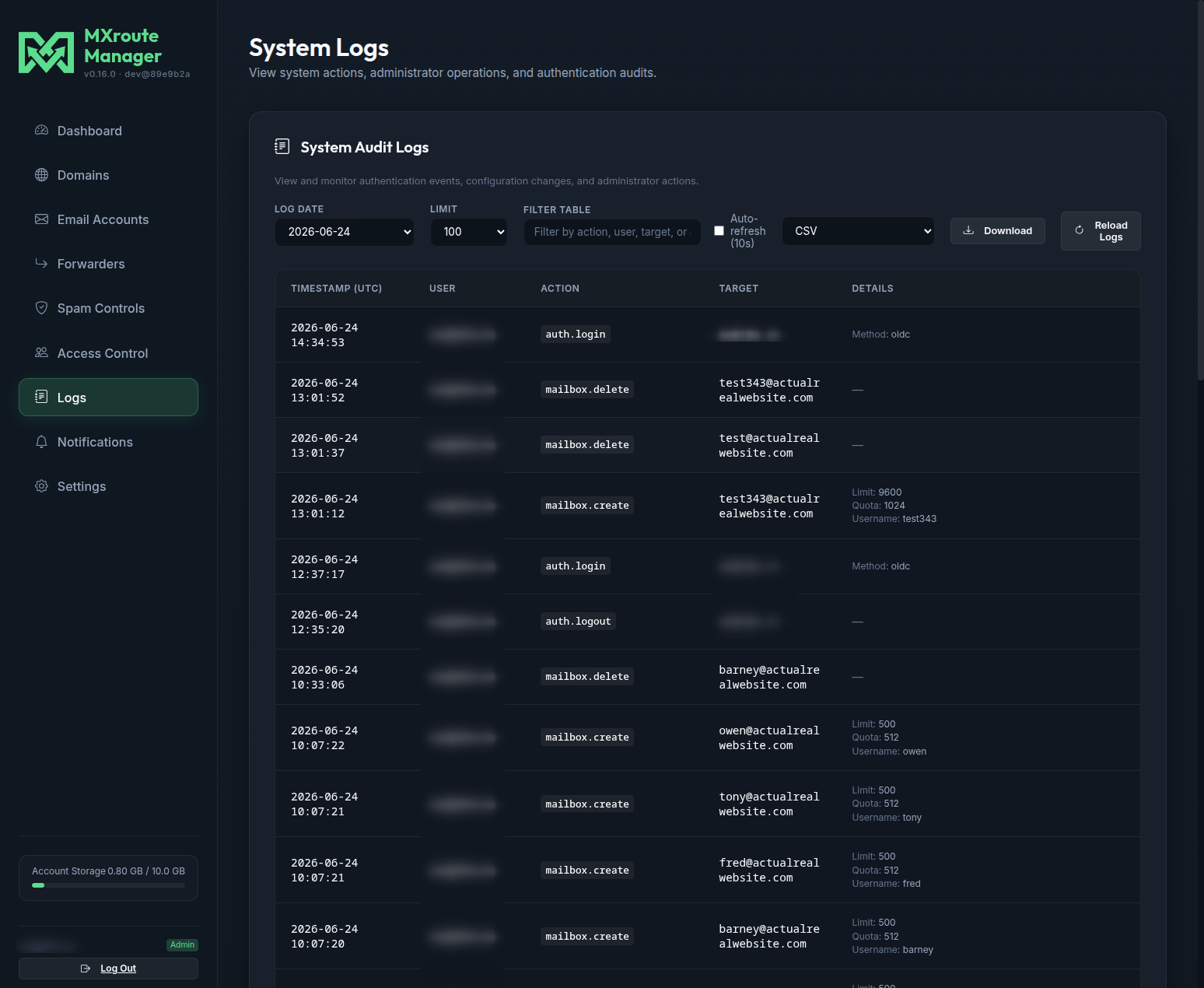The image size is (1204, 988).
Task: Focus the Filter Table search field
Action: coord(612,232)
